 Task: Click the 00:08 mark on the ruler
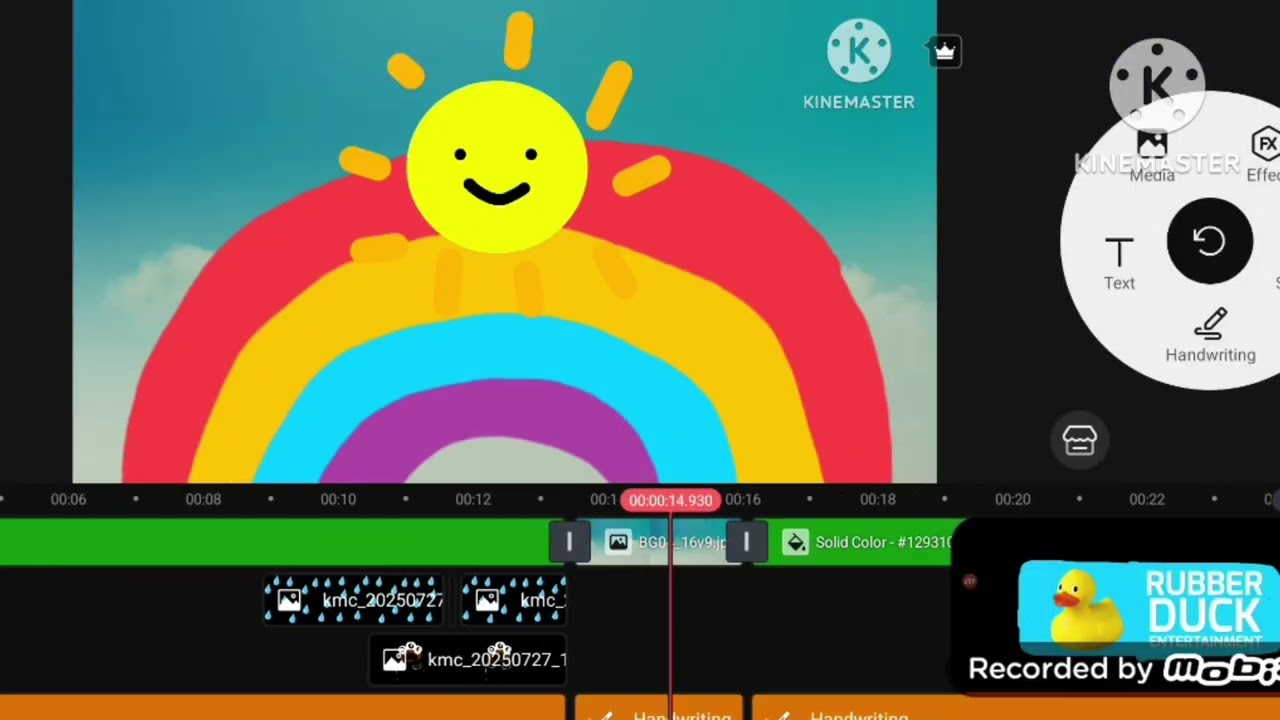[x=203, y=499]
